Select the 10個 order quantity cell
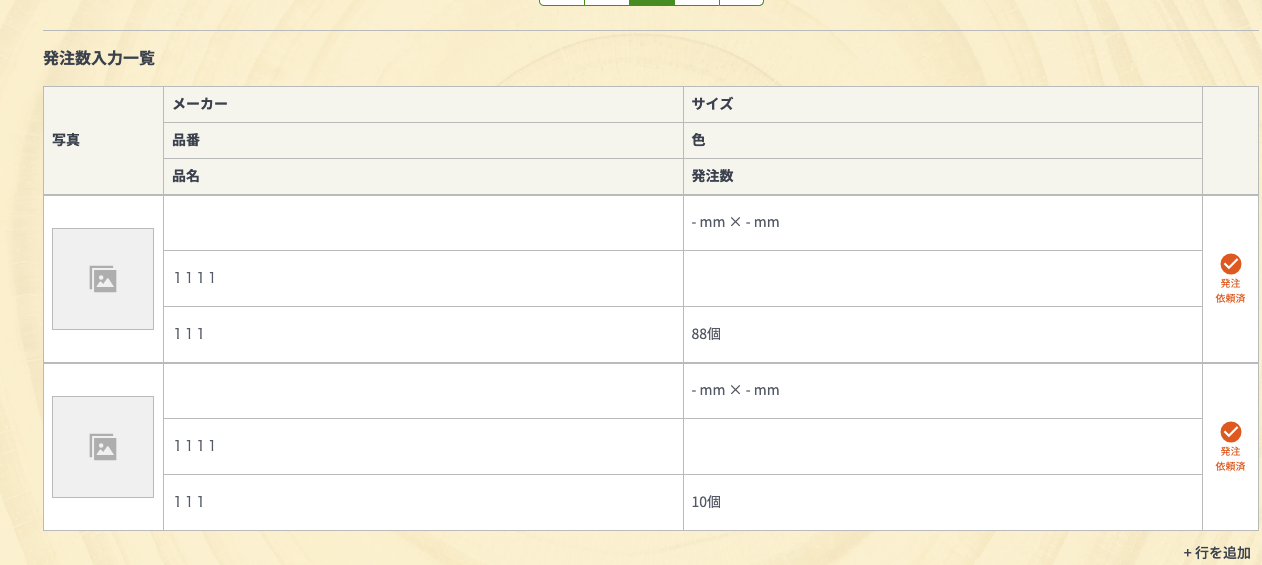This screenshot has width=1262, height=565. pyautogui.click(x=943, y=502)
